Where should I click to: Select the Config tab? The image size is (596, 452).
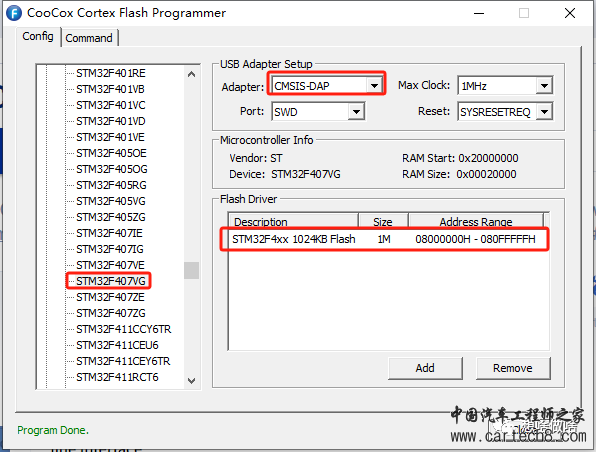38,36
